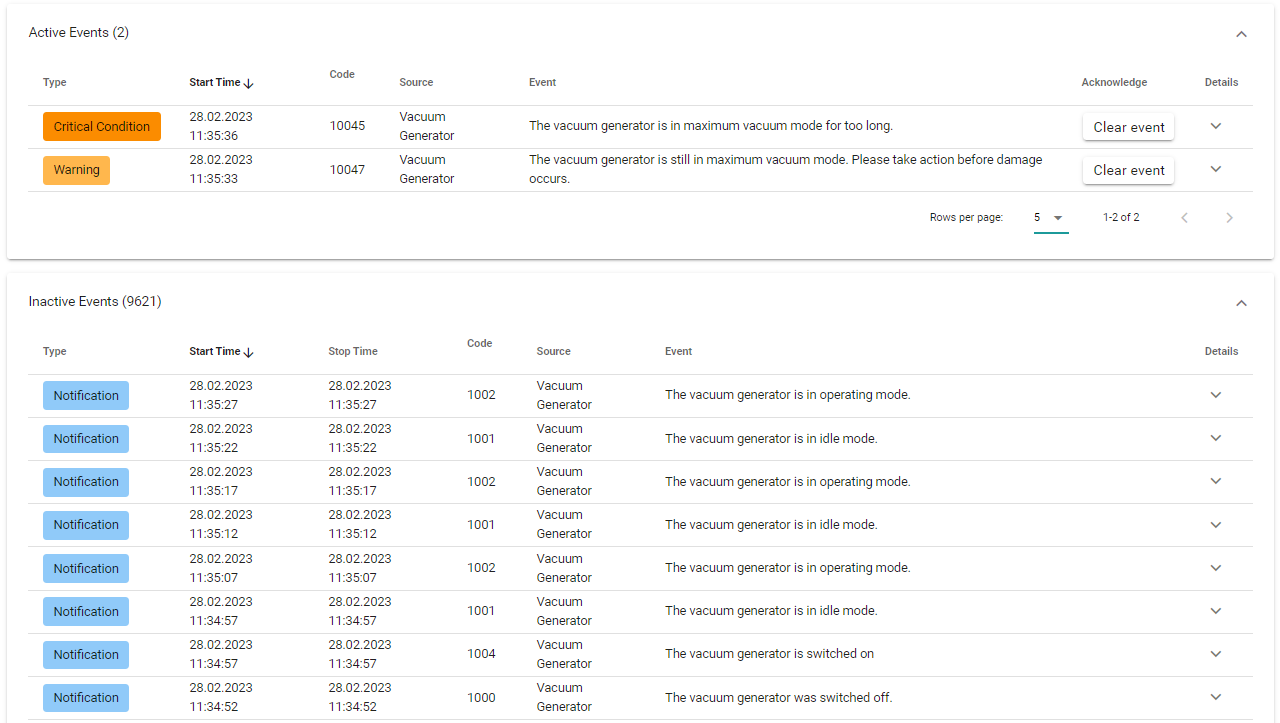Expand details of Warning event 10047
This screenshot has height=723, width=1280.
click(1216, 169)
